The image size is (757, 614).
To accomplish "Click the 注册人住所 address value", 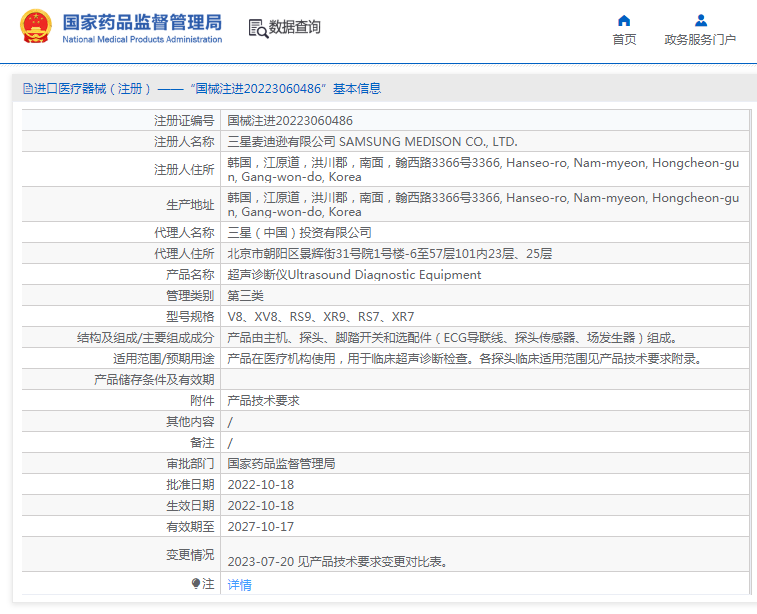I will [483, 169].
